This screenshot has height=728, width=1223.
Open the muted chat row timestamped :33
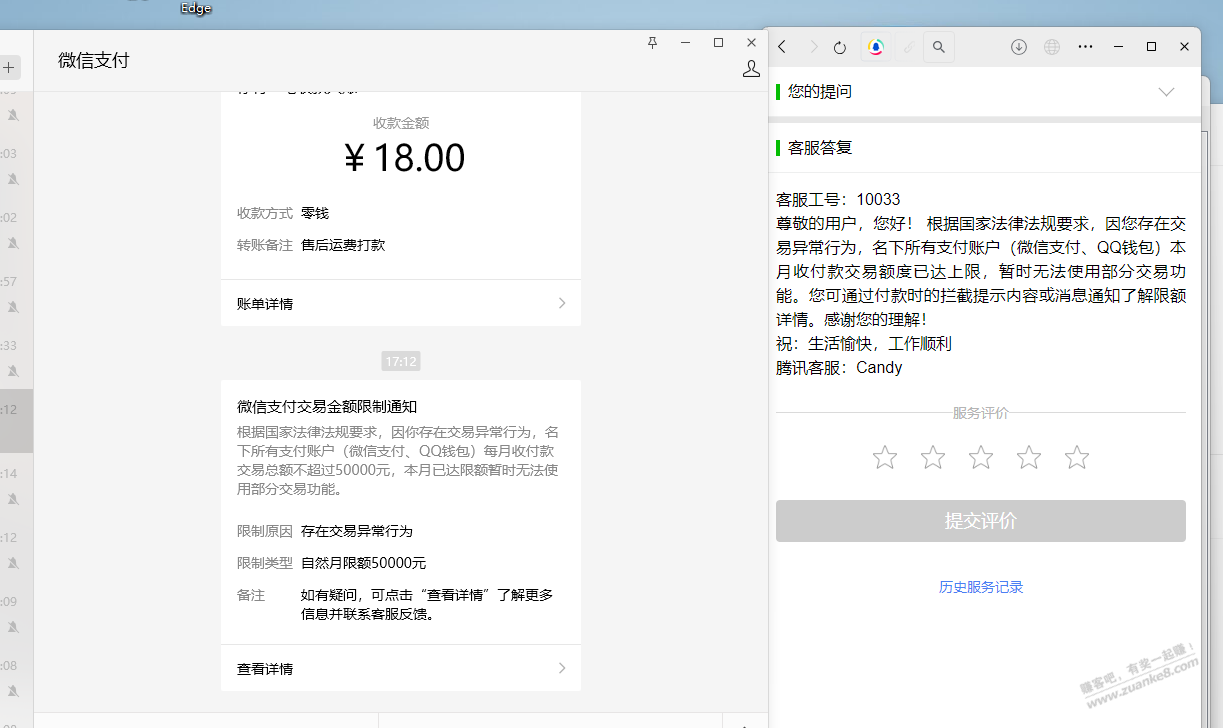[x=16, y=359]
